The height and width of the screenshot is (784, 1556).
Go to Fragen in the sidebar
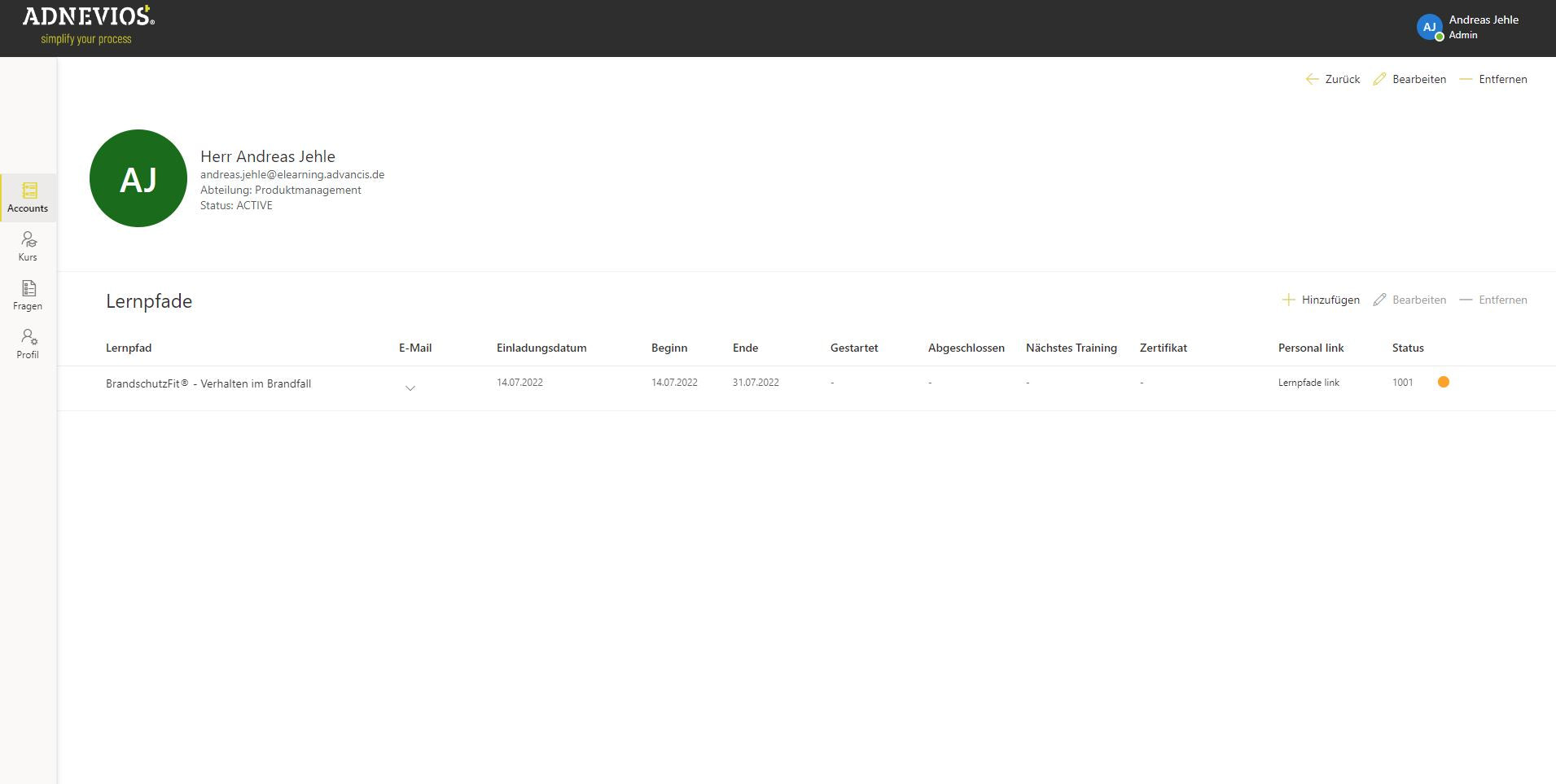coord(28,295)
